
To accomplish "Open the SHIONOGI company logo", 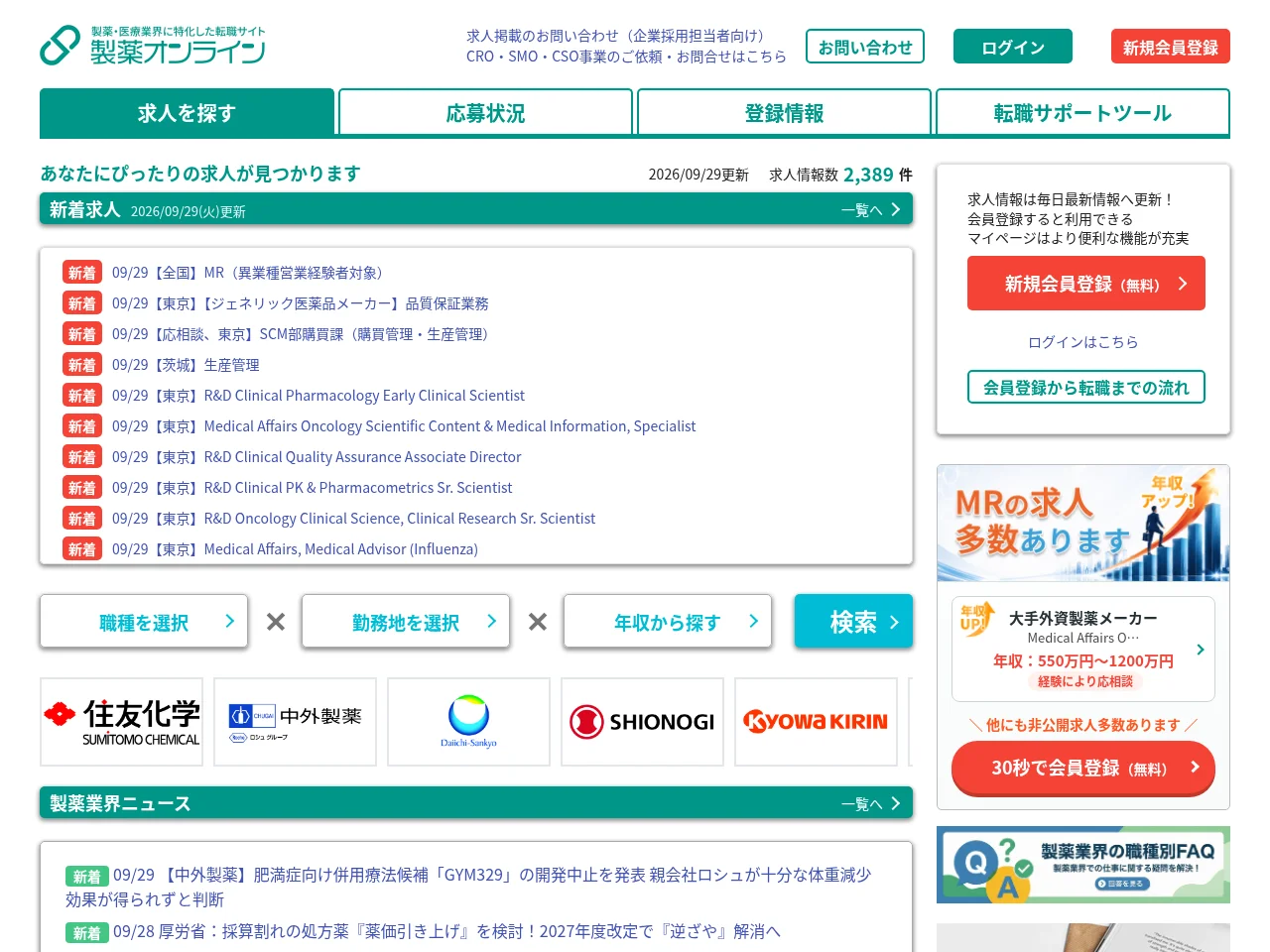I will point(642,722).
